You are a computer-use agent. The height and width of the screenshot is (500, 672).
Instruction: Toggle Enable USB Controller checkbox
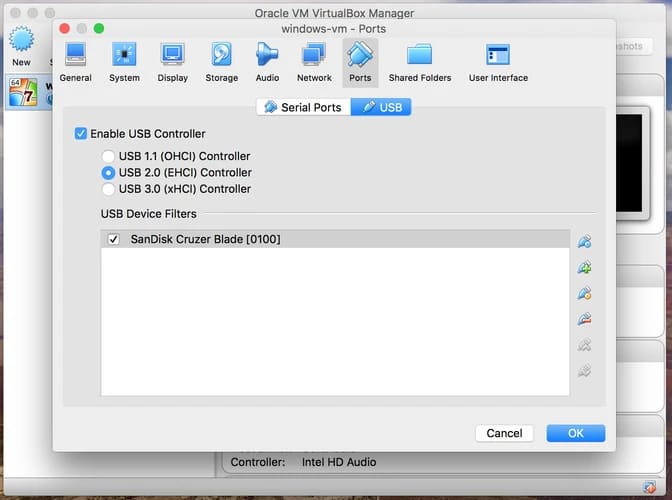(81, 134)
